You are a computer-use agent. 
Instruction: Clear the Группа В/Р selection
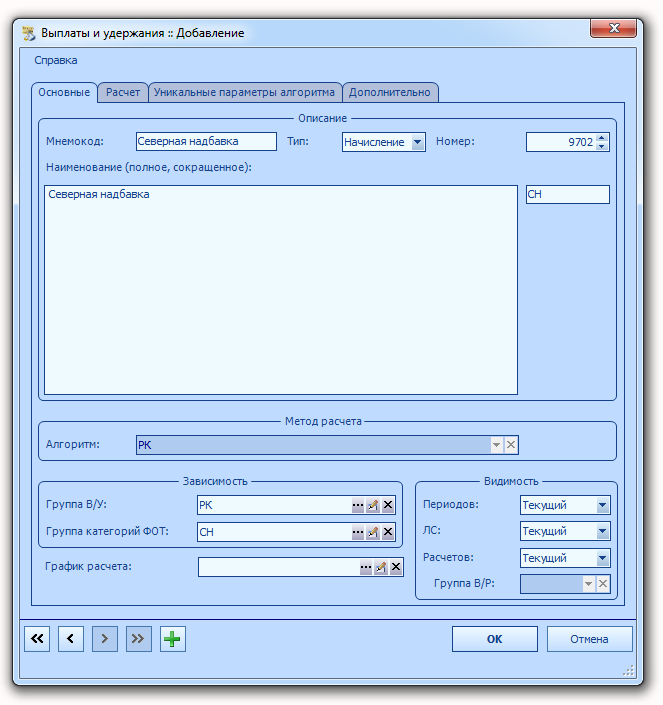click(603, 584)
